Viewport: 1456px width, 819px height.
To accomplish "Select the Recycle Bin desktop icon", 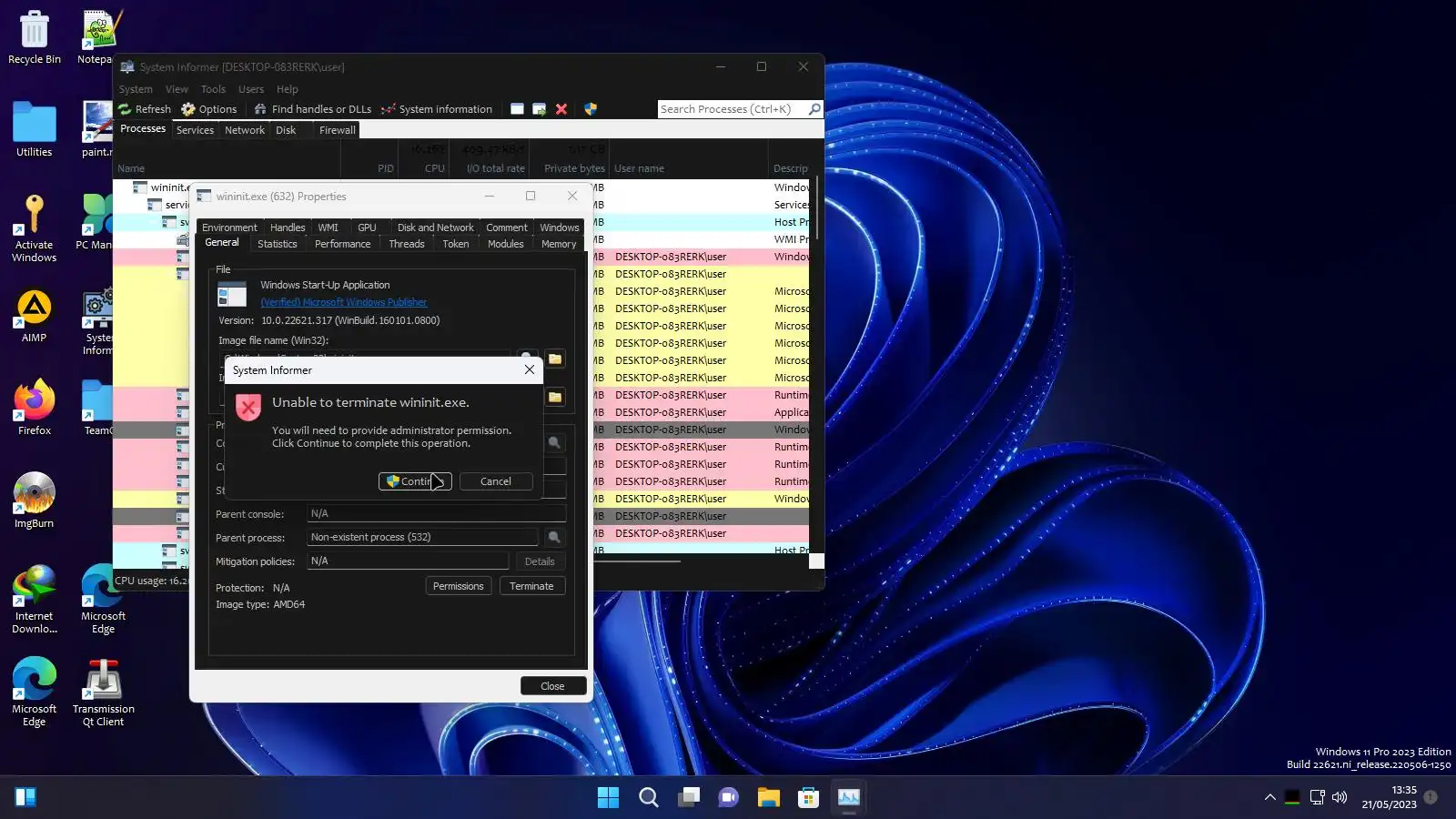I will [x=35, y=37].
